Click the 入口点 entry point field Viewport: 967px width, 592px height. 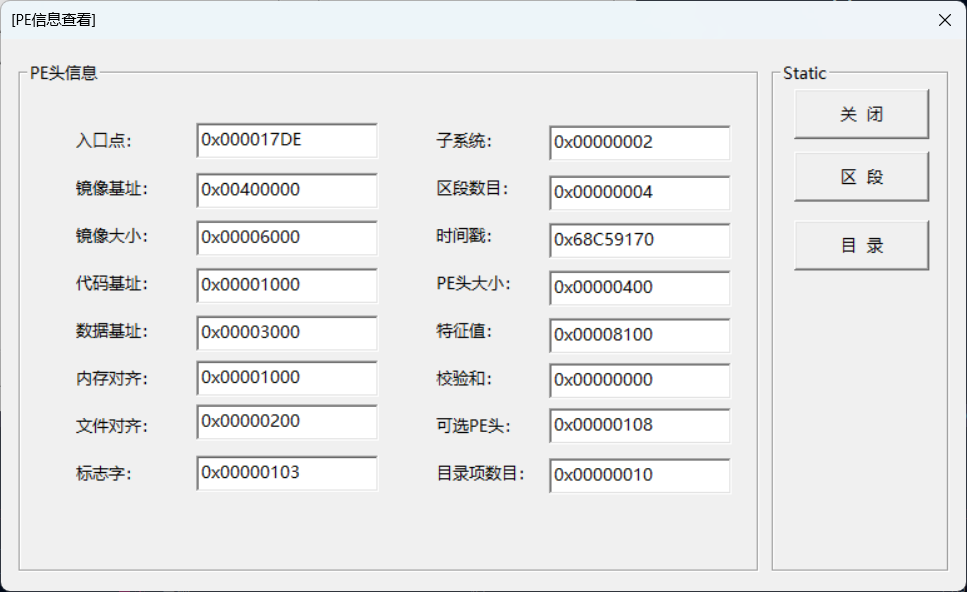pos(287,141)
